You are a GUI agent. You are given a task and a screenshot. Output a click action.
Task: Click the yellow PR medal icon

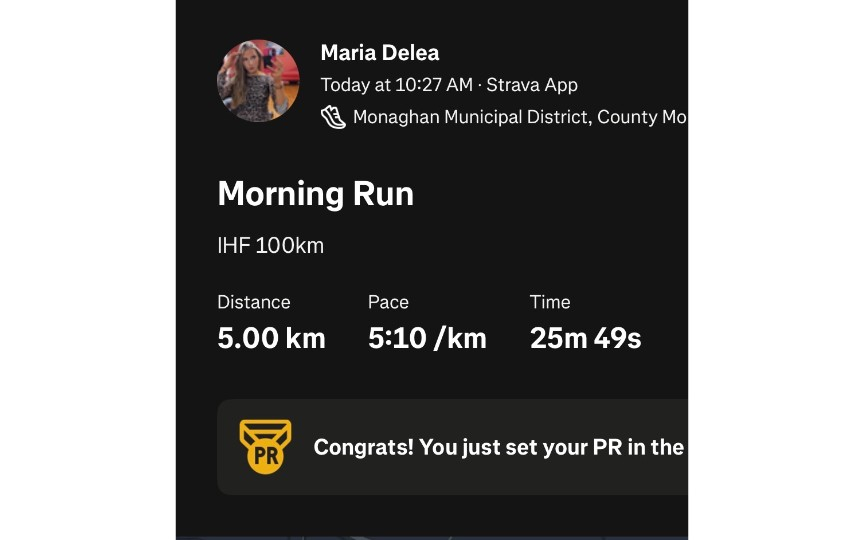(265, 446)
